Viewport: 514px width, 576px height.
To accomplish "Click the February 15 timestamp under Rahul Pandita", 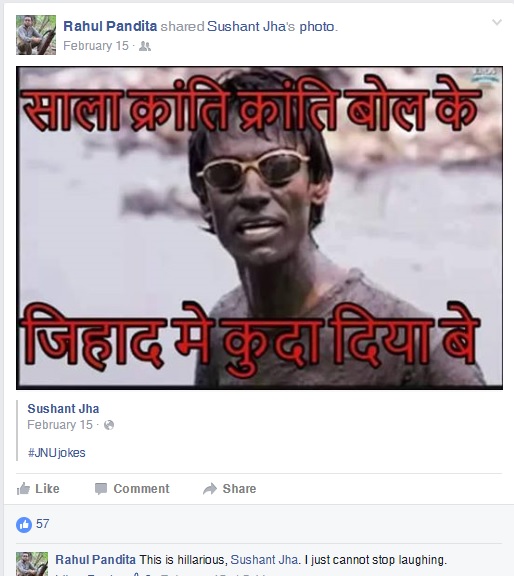I will pos(96,46).
